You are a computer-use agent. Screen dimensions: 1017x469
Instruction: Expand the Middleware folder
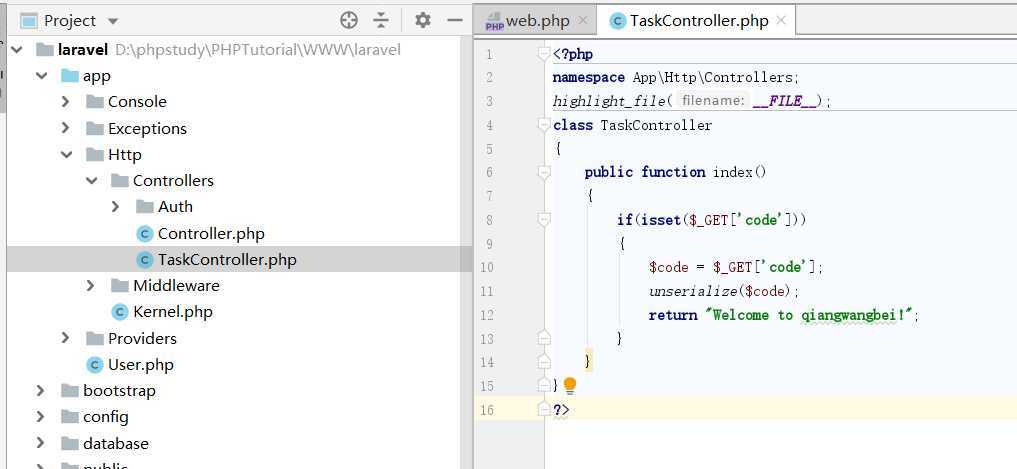point(91,285)
